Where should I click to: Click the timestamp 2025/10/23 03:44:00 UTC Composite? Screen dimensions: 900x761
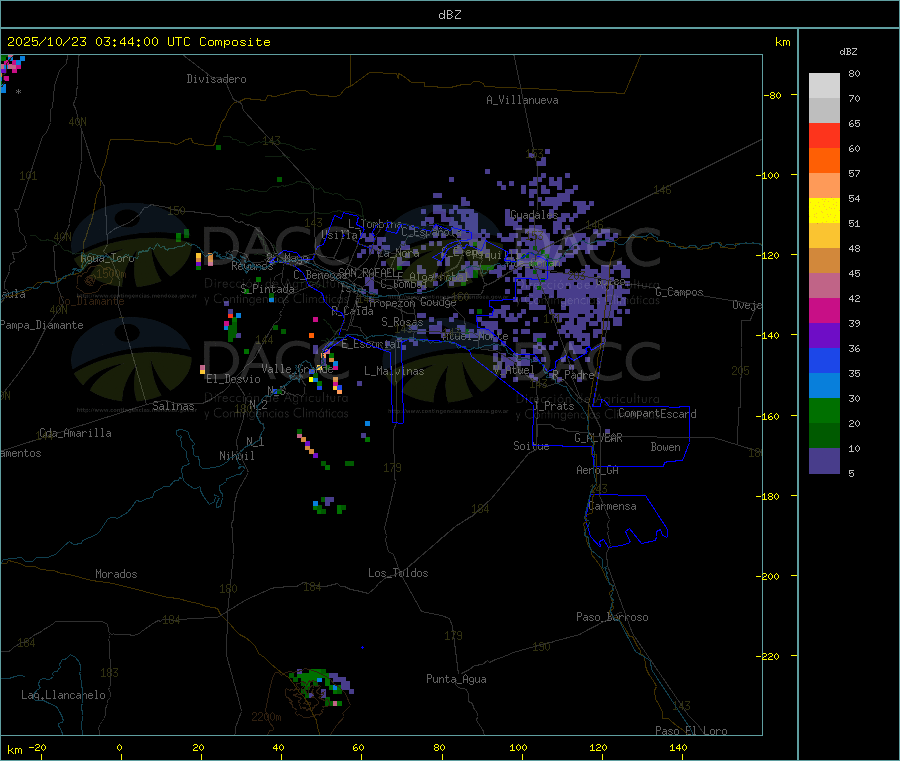(x=138, y=42)
